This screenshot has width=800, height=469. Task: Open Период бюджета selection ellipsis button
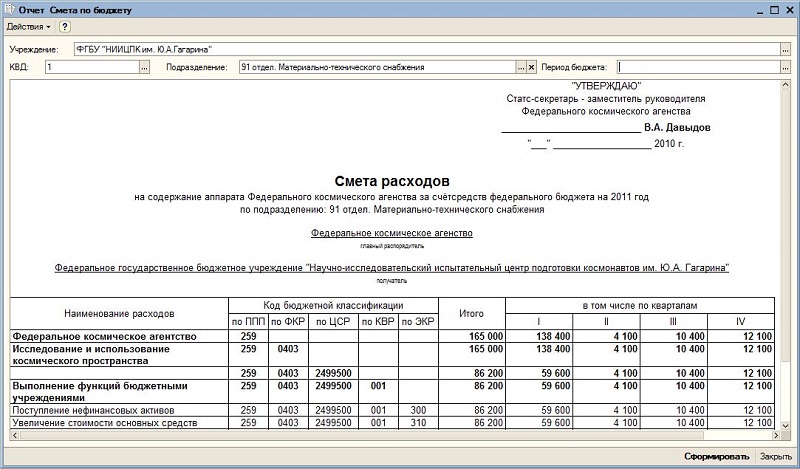coord(785,67)
